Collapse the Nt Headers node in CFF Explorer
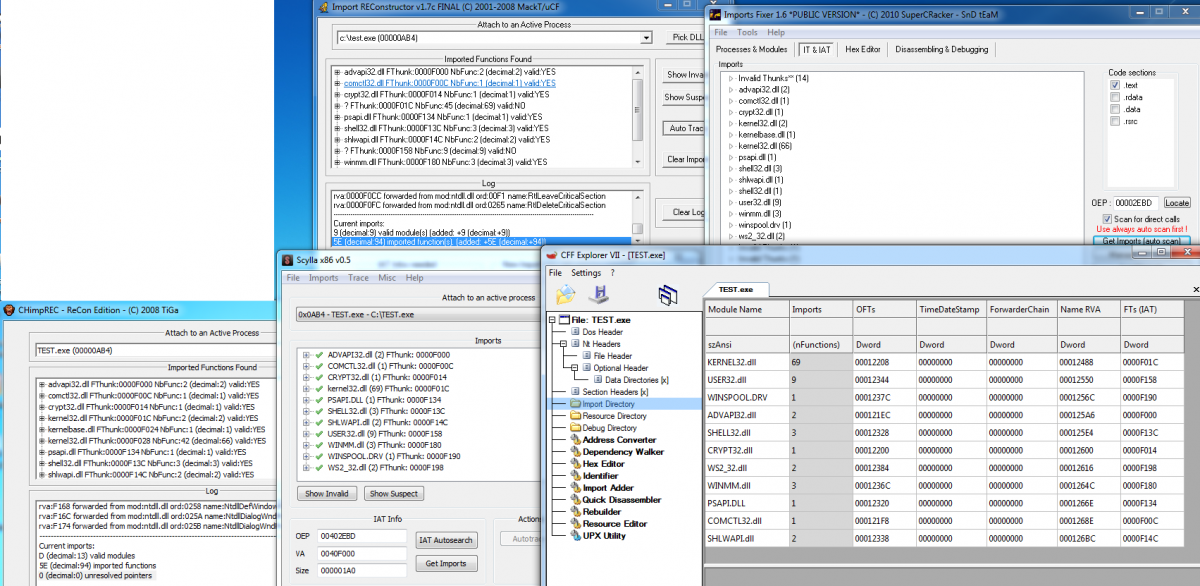 point(564,344)
